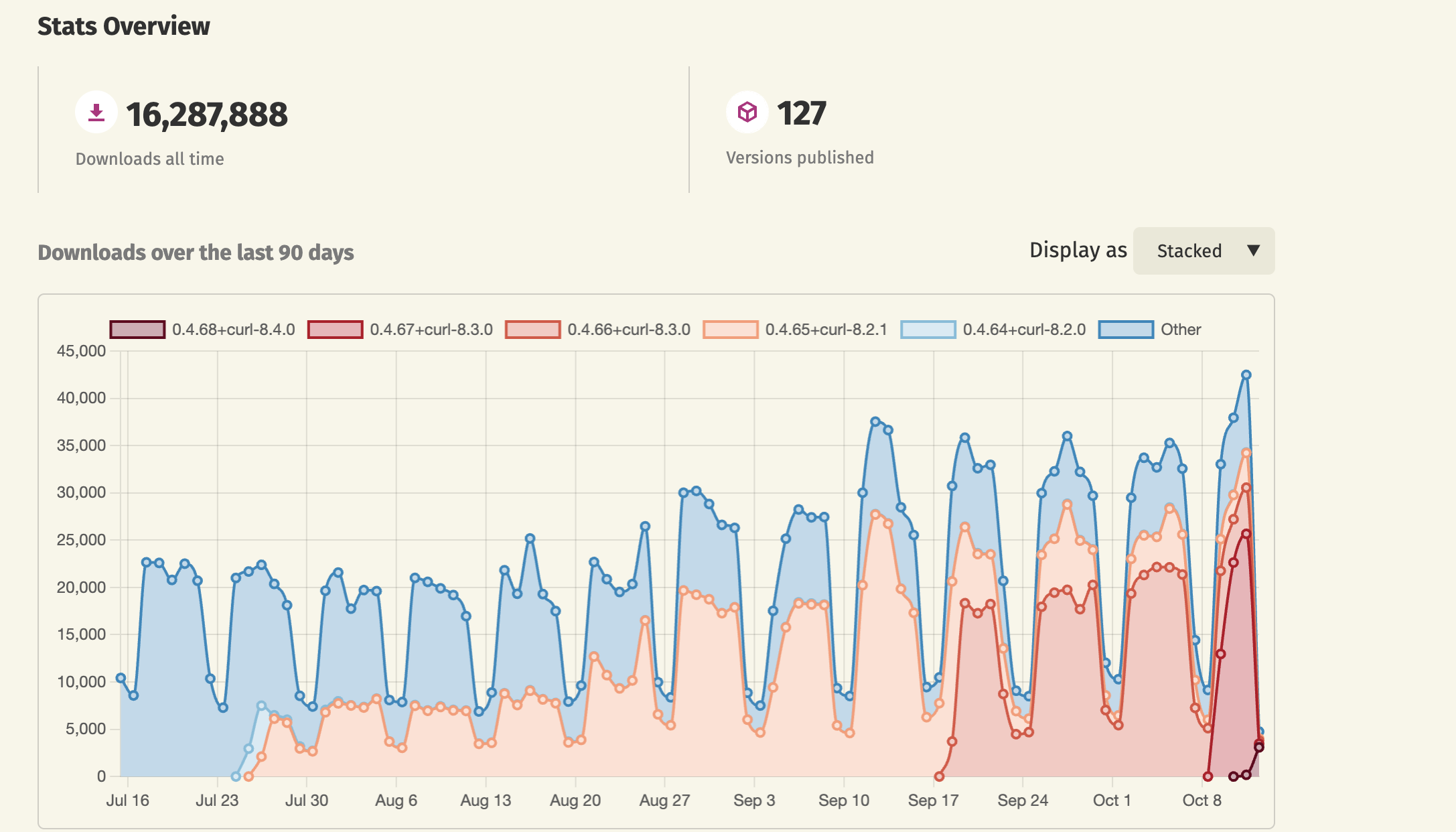Image resolution: width=1456 pixels, height=832 pixels.
Task: Click the Sep 17 axis label
Action: click(x=933, y=801)
